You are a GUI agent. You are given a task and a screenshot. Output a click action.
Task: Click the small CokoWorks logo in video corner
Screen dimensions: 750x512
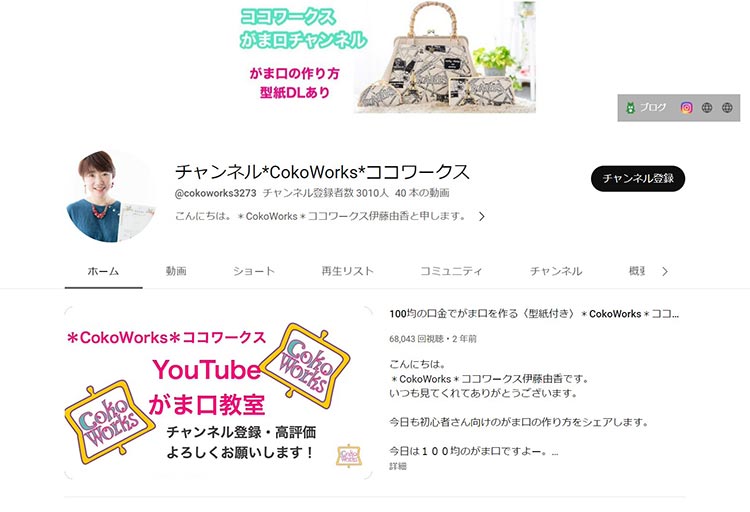pos(349,456)
